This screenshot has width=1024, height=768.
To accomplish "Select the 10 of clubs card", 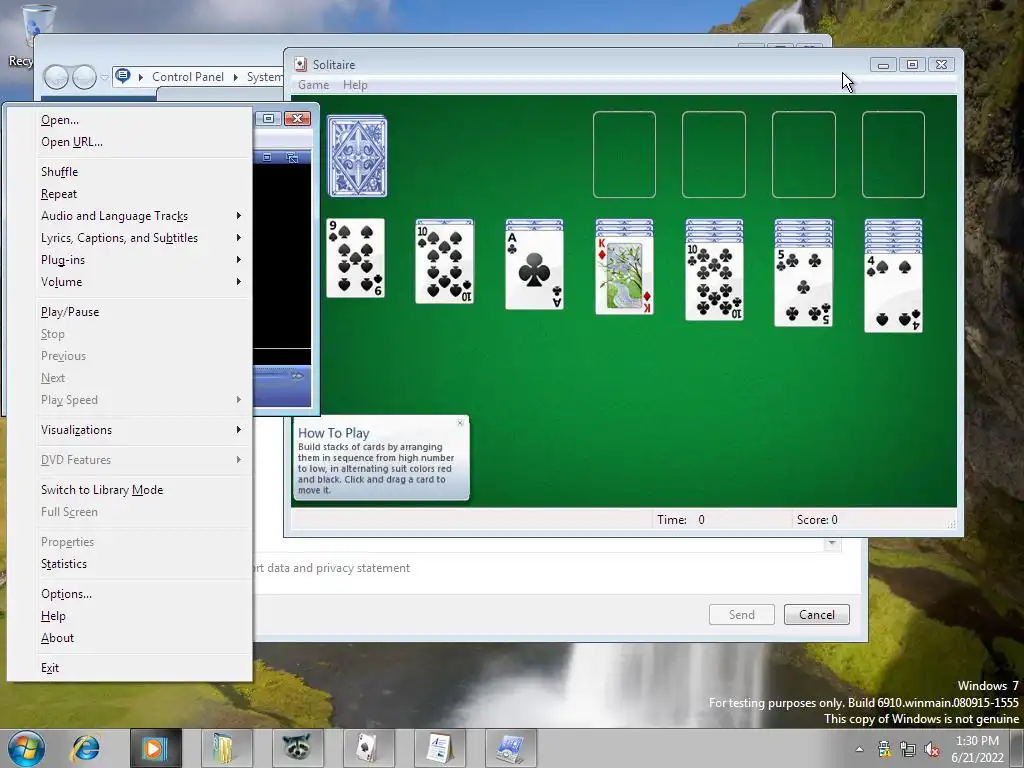I will (x=714, y=281).
